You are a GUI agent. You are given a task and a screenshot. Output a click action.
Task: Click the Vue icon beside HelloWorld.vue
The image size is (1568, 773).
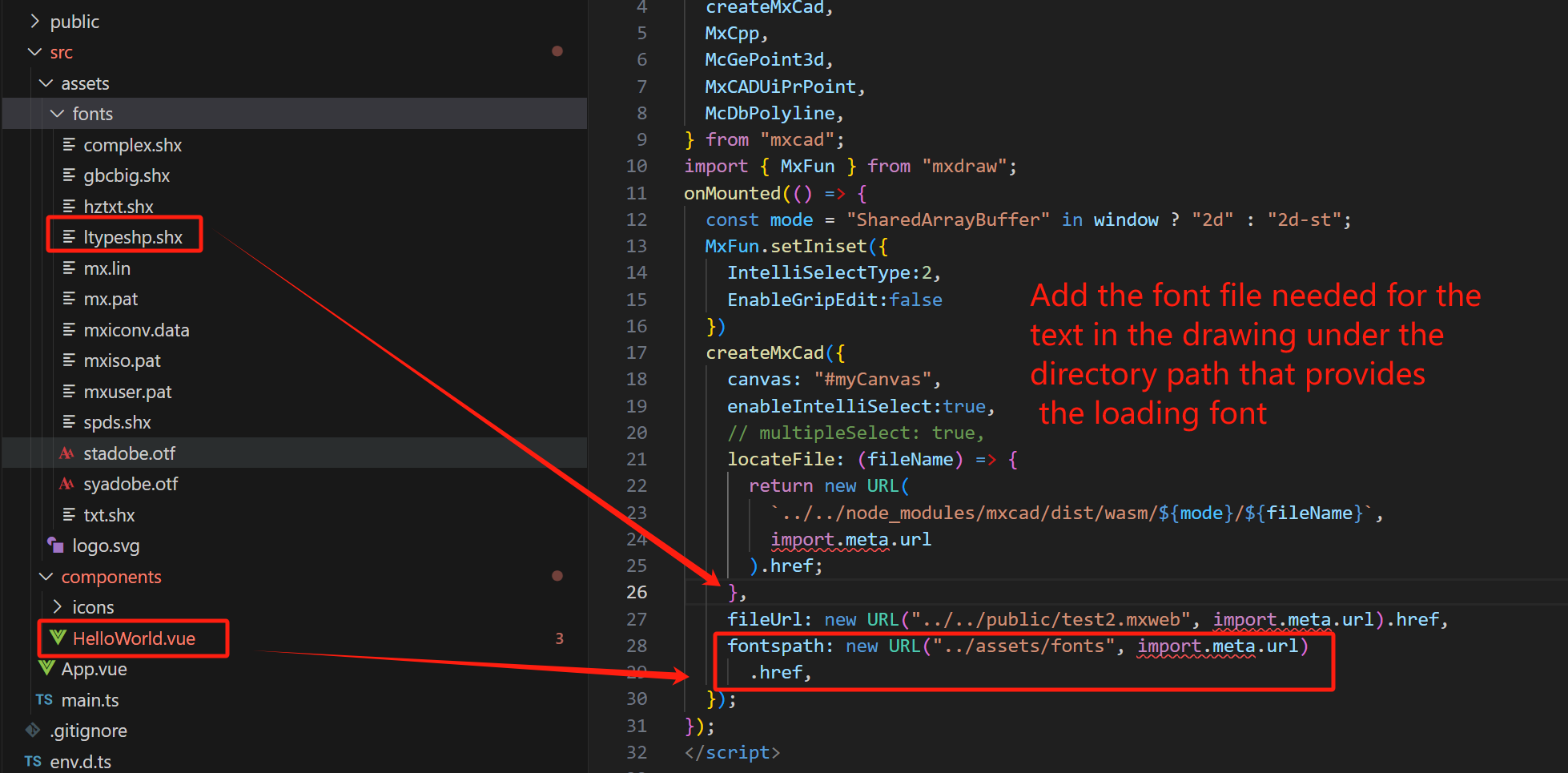pyautogui.click(x=58, y=638)
